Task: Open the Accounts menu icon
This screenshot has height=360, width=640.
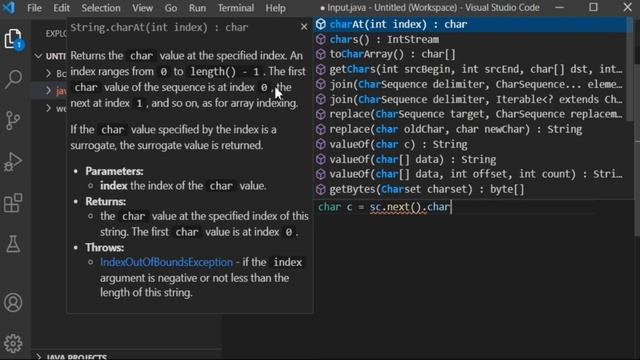Action: 13,302
